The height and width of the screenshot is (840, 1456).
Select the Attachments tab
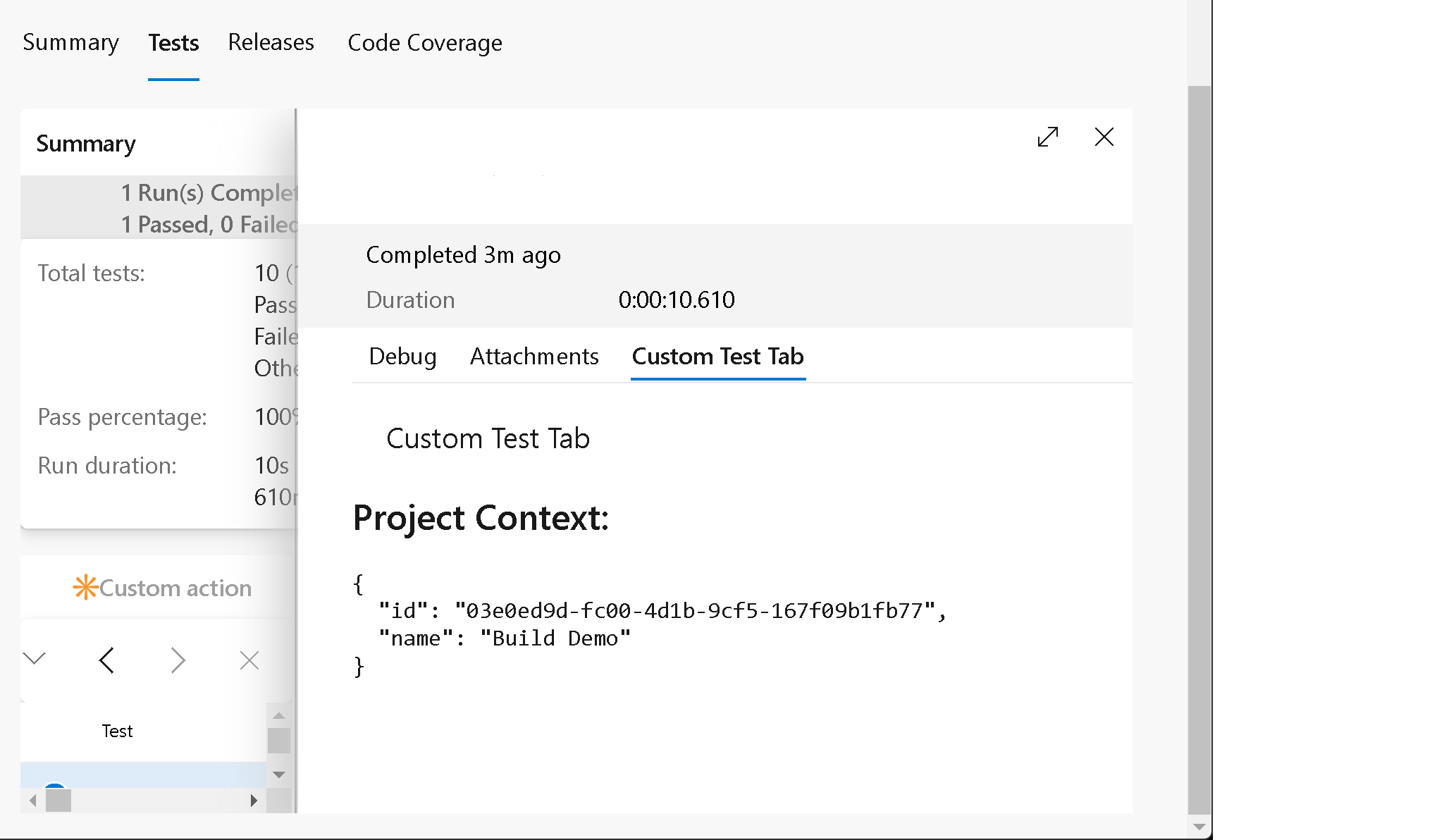(x=533, y=356)
